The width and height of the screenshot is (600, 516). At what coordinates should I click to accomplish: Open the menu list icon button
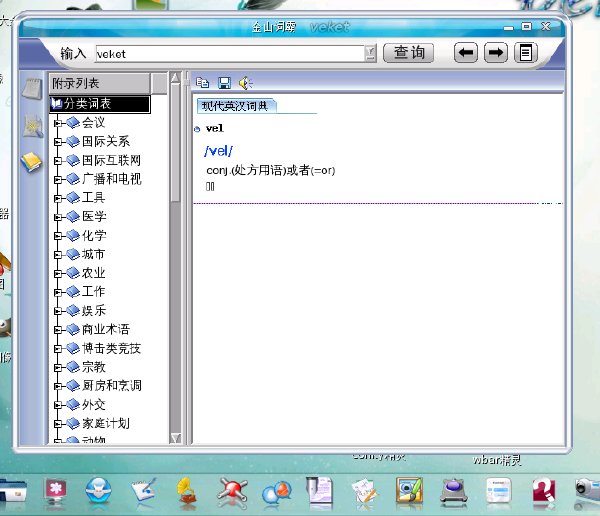click(x=526, y=52)
